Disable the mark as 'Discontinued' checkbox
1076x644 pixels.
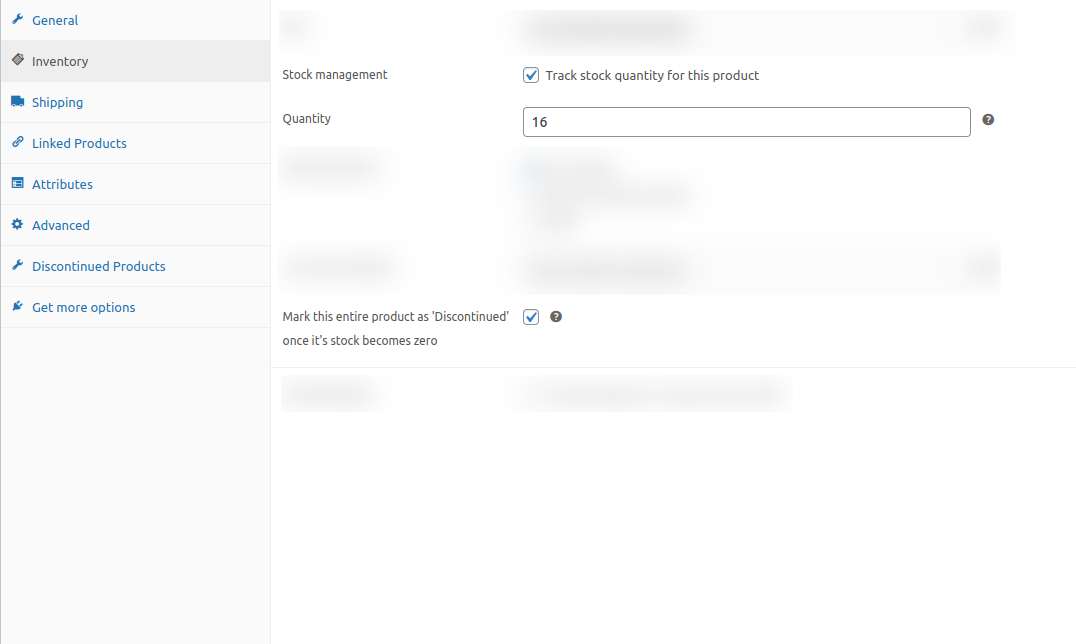(x=531, y=317)
